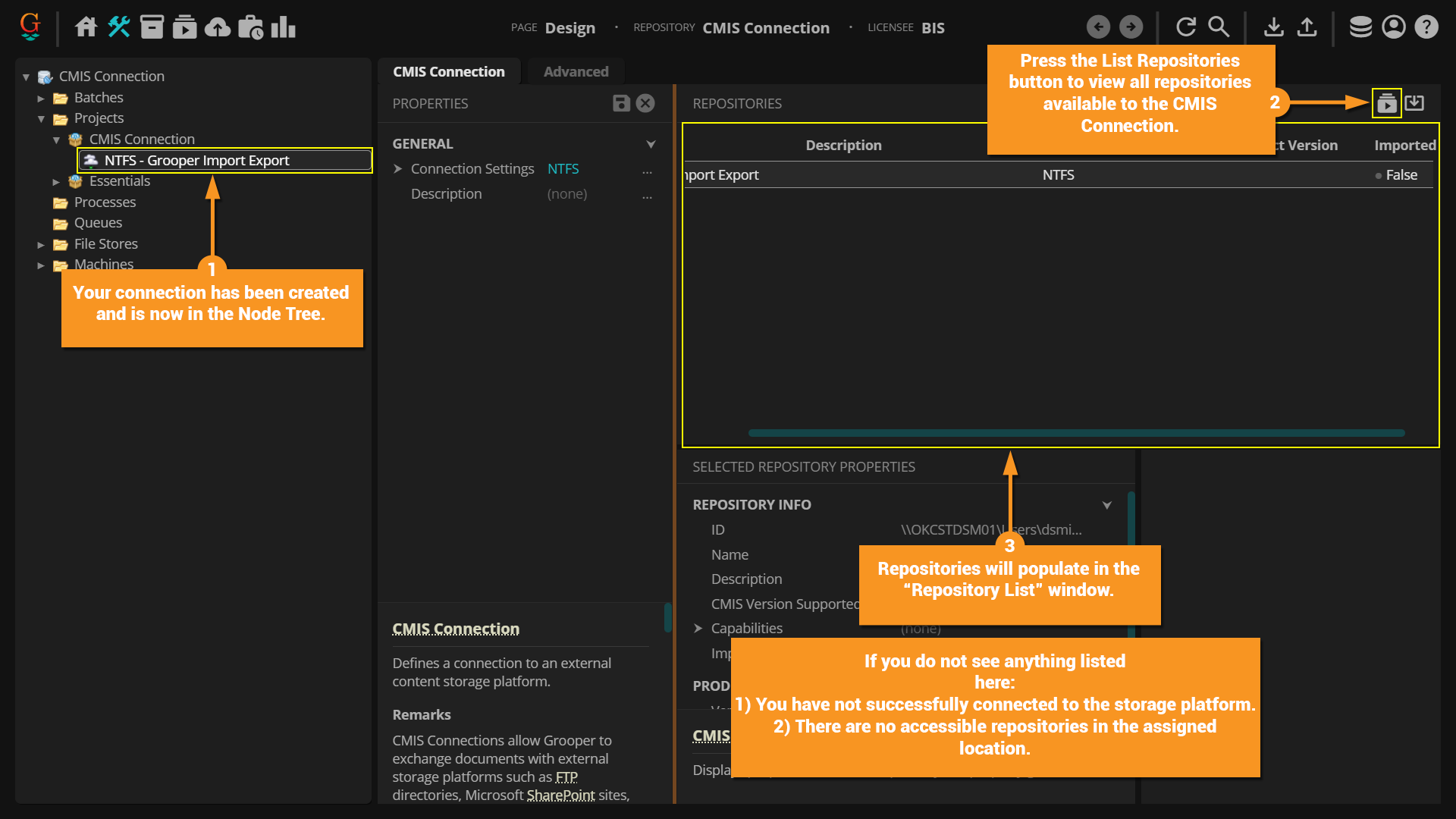Cancel property changes with X icon
The width and height of the screenshot is (1456, 819).
645,103
